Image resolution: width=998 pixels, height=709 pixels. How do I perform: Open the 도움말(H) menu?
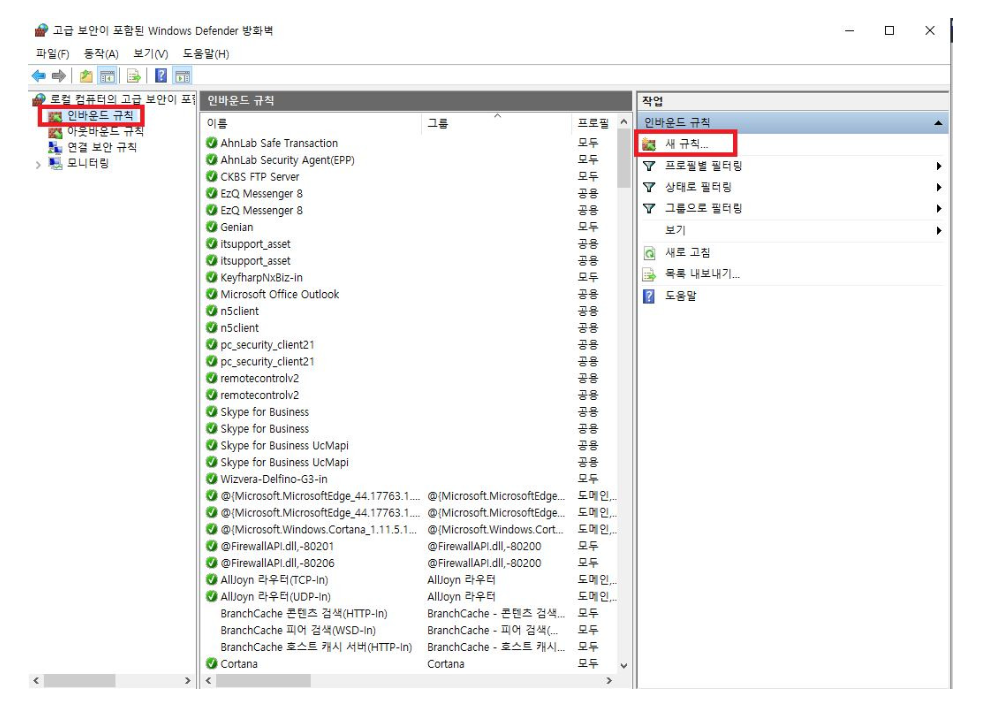pos(206,54)
